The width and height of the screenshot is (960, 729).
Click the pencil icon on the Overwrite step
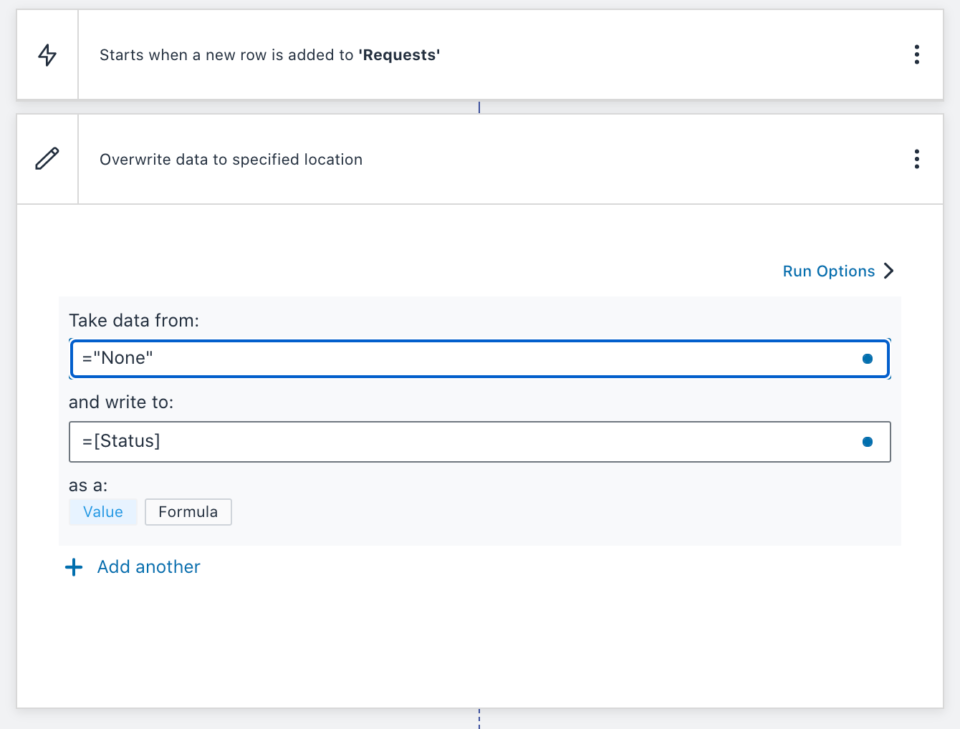[46, 158]
